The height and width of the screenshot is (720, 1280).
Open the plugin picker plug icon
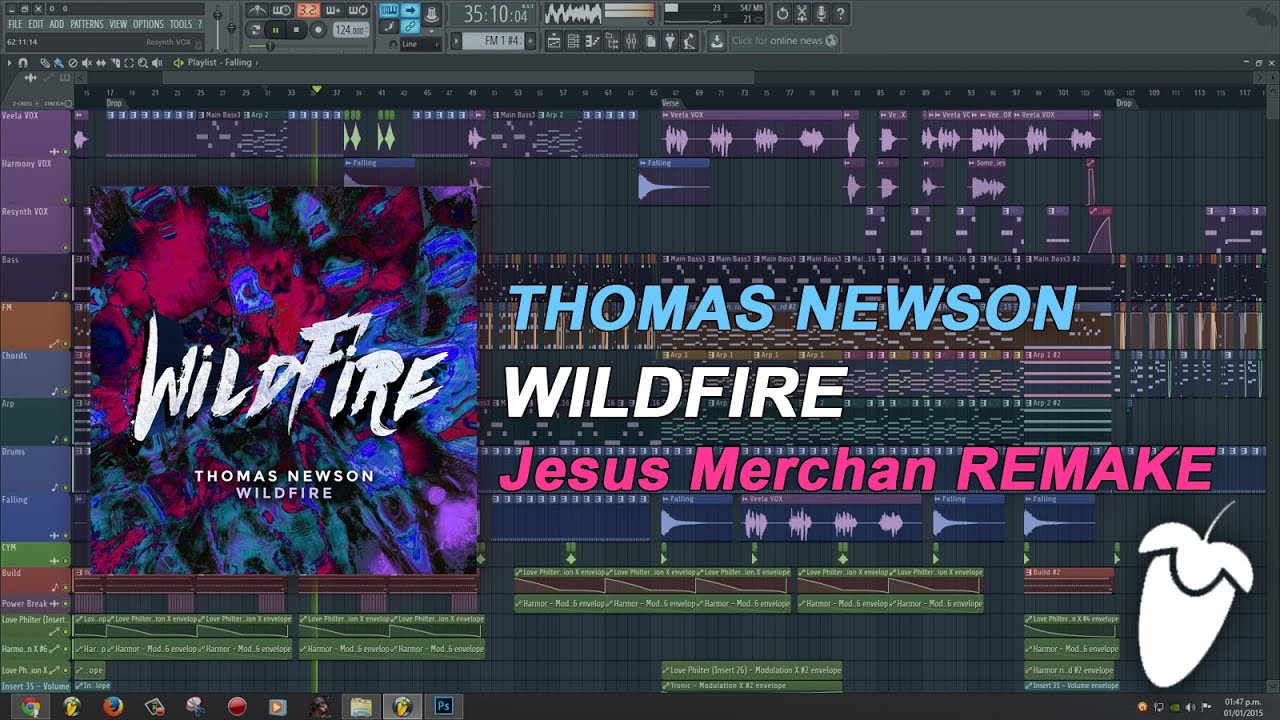click(670, 41)
